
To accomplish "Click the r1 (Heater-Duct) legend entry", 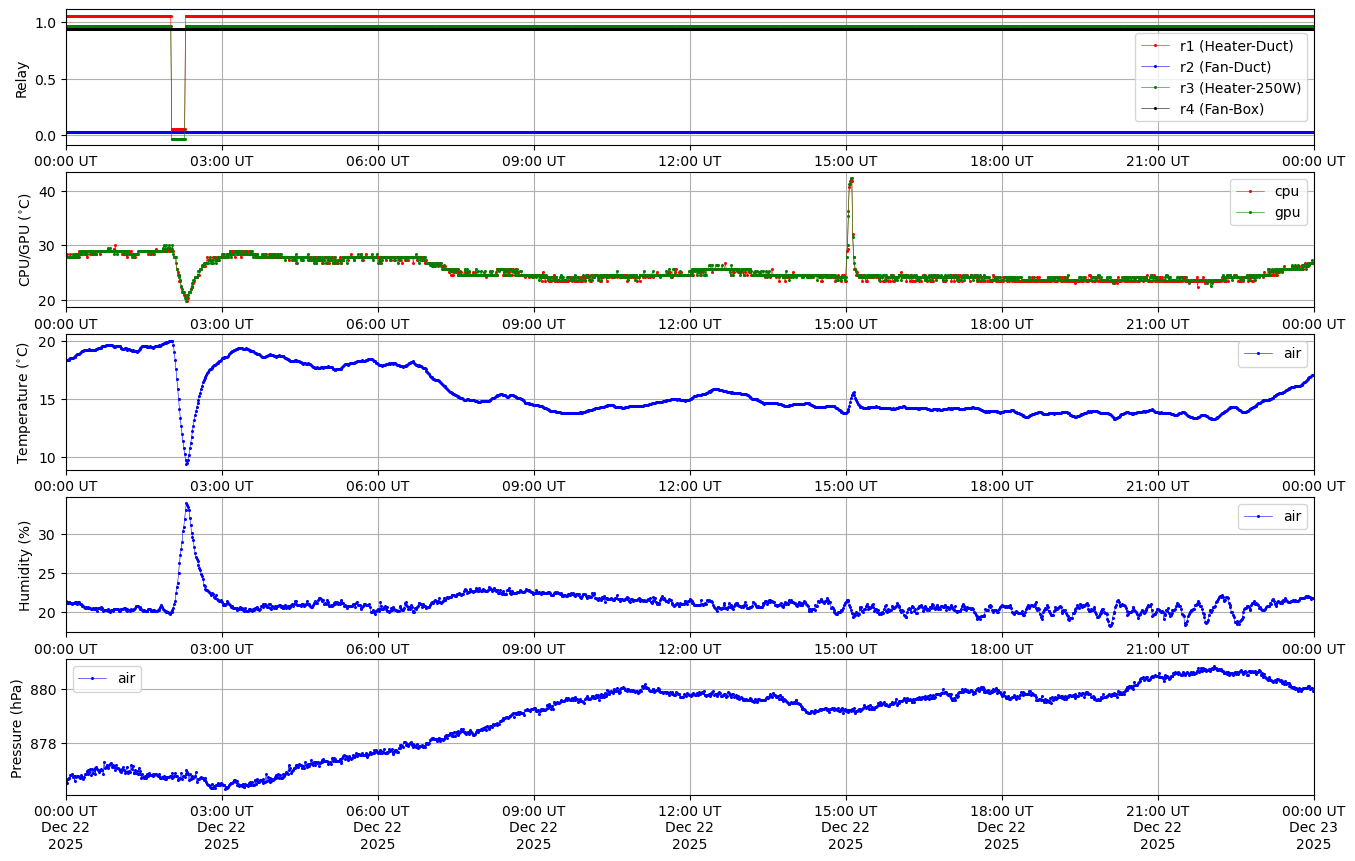I will [1236, 45].
